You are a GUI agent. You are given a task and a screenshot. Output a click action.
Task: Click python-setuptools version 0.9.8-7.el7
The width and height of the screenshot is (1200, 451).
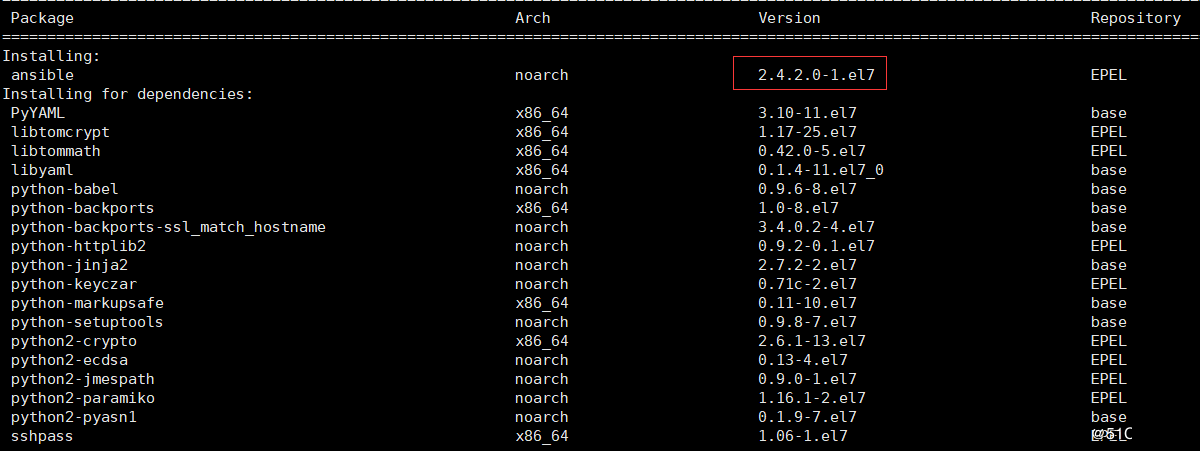point(807,322)
